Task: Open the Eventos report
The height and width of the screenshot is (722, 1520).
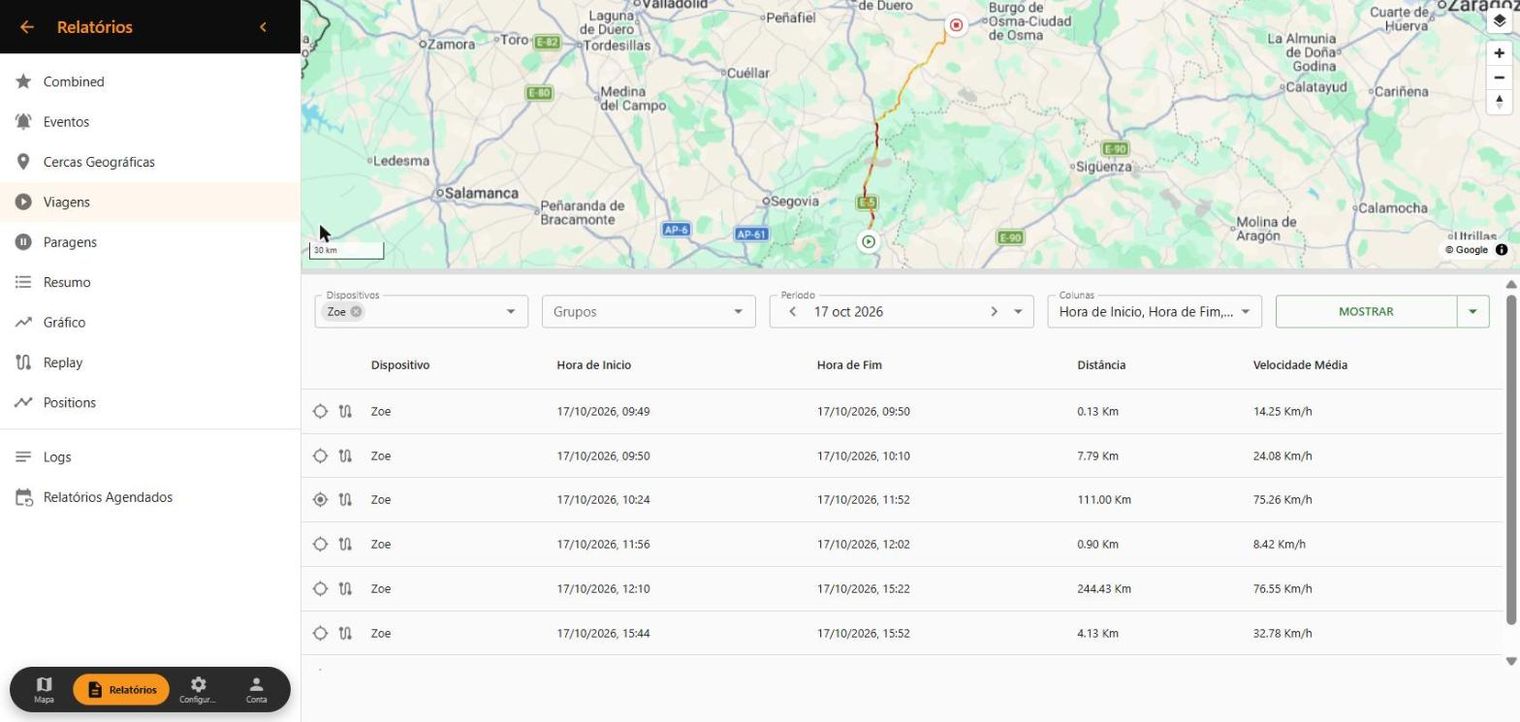Action: click(x=150, y=122)
